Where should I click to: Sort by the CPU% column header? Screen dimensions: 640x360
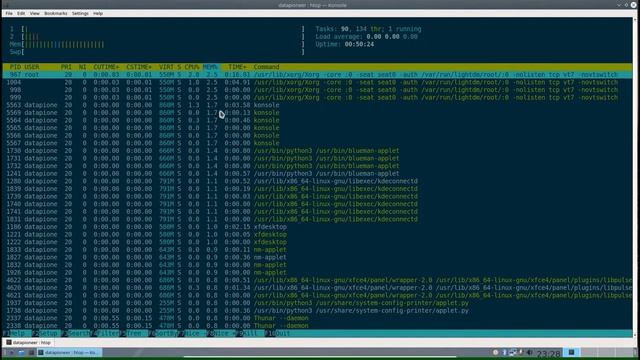[x=192, y=67]
